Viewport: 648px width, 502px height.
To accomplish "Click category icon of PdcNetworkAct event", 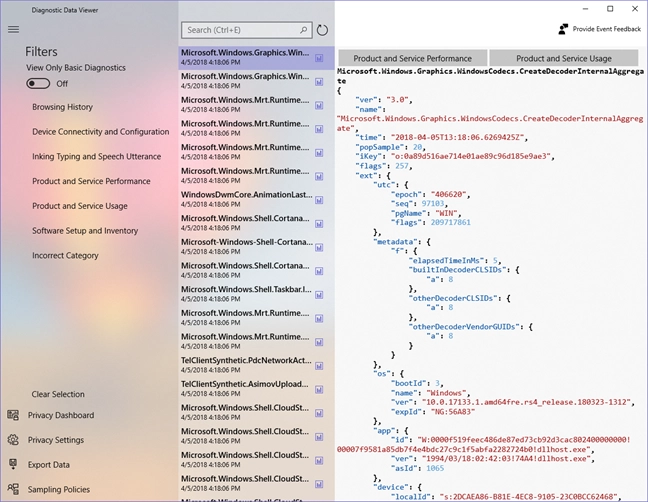I will (319, 366).
